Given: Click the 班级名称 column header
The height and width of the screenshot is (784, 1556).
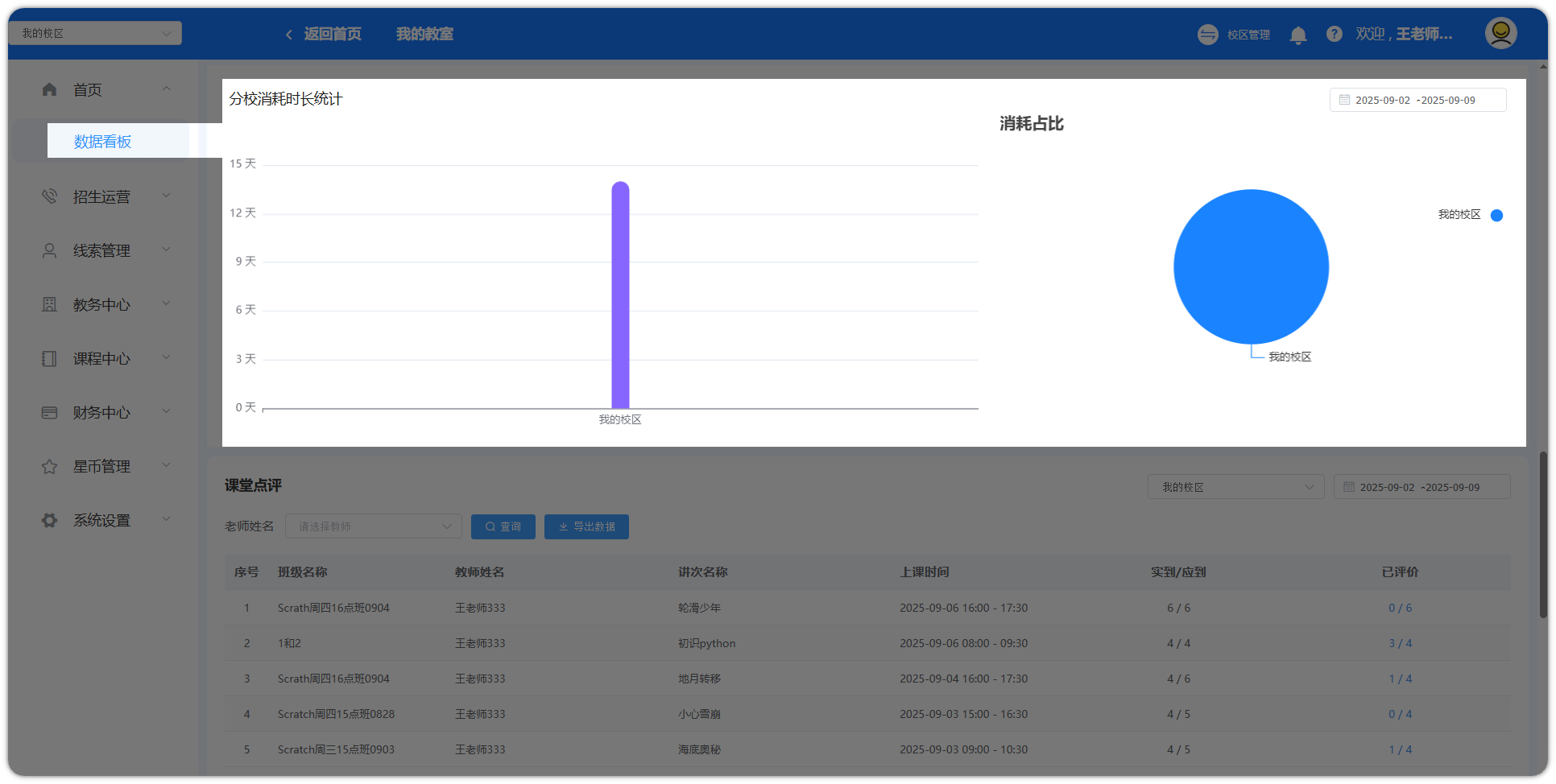Looking at the screenshot, I should click(302, 572).
